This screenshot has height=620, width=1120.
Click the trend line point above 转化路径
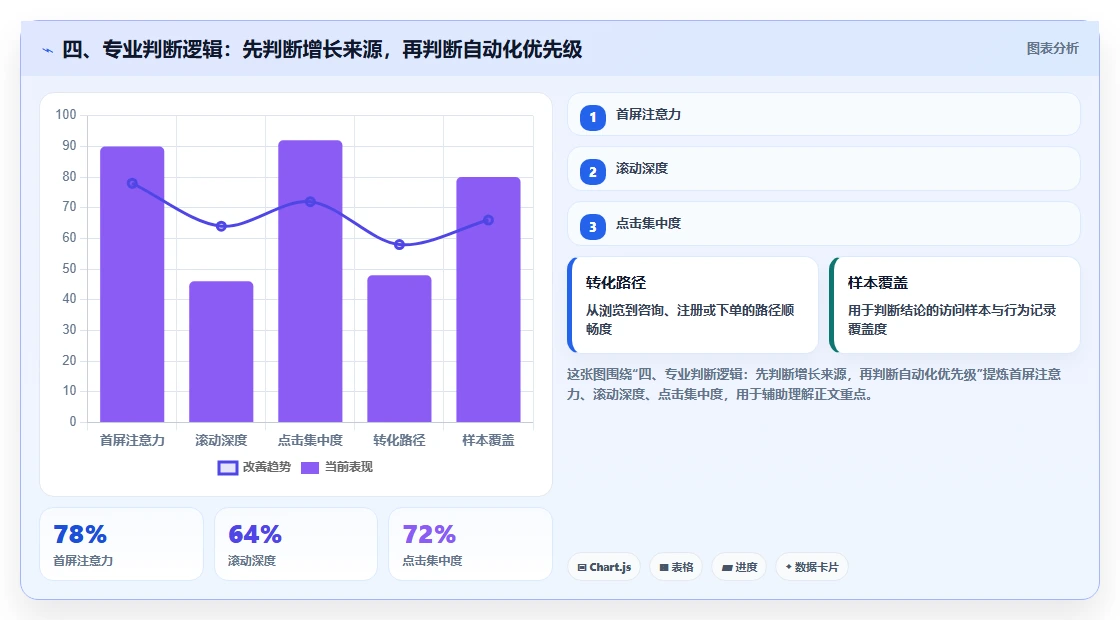coord(399,245)
